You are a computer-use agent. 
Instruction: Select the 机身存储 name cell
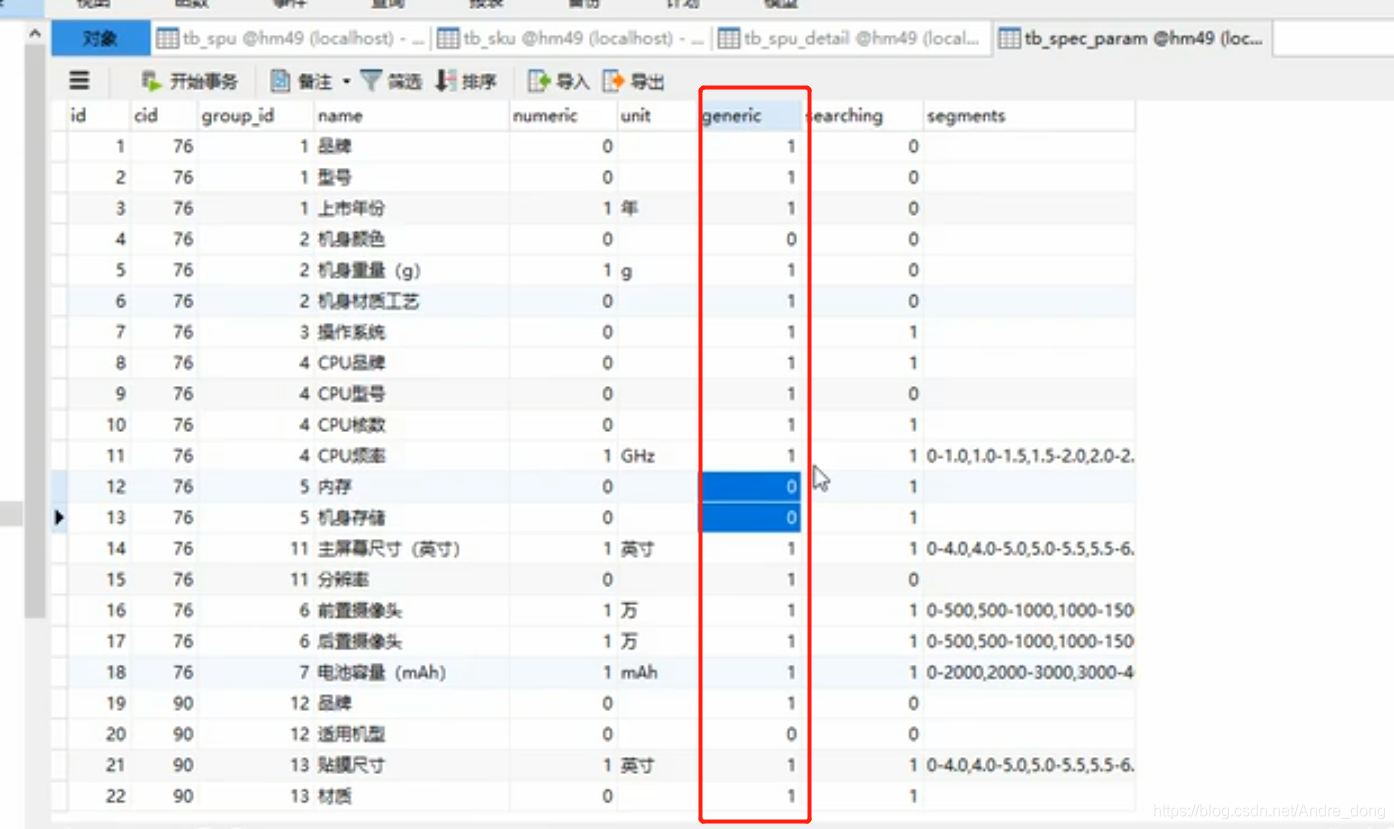[x=411, y=518]
